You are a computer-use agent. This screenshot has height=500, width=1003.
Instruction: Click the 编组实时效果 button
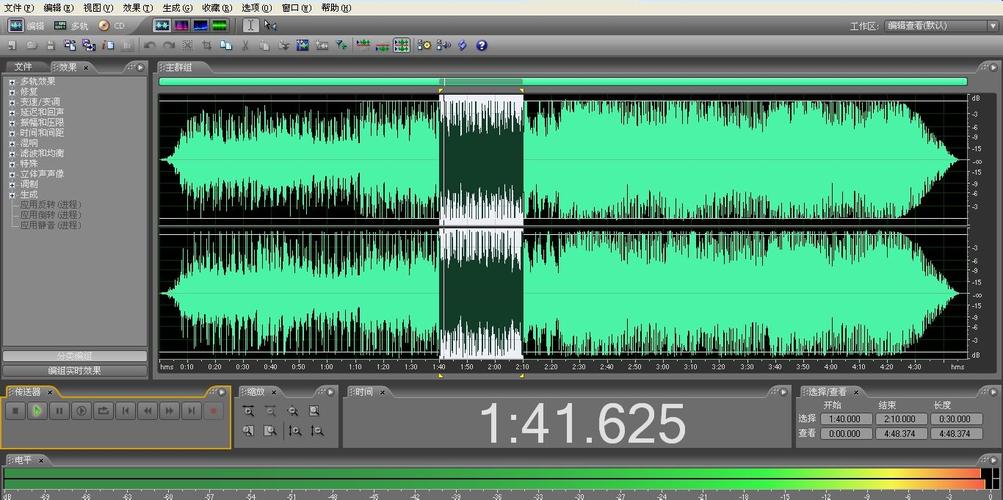74,370
